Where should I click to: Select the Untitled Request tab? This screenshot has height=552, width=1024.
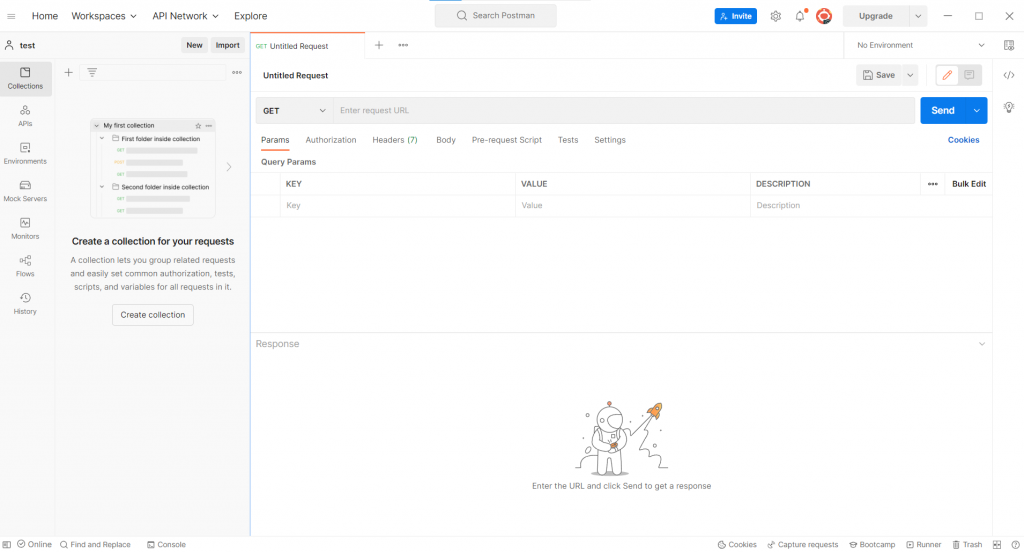[x=307, y=46]
